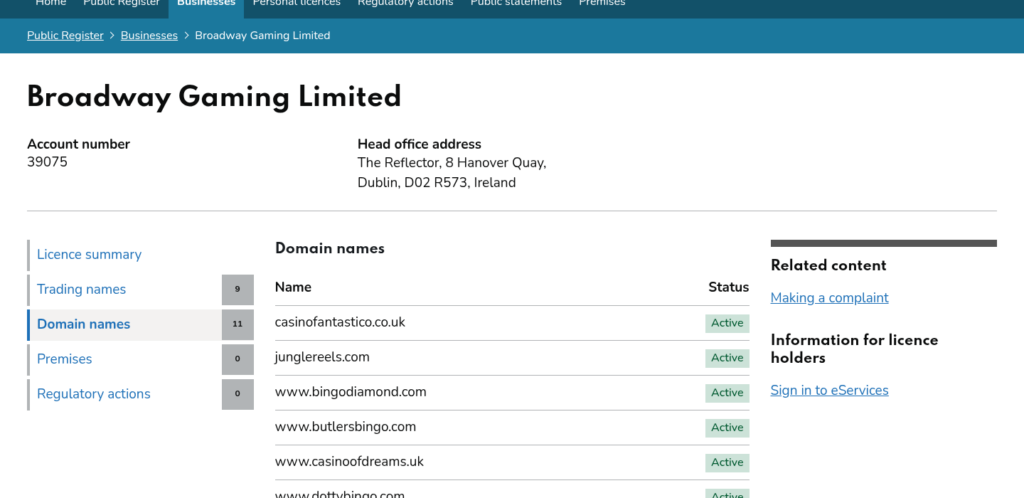Click Active status for www.bingodiamond.com
This screenshot has height=498, width=1024.
[727, 393]
